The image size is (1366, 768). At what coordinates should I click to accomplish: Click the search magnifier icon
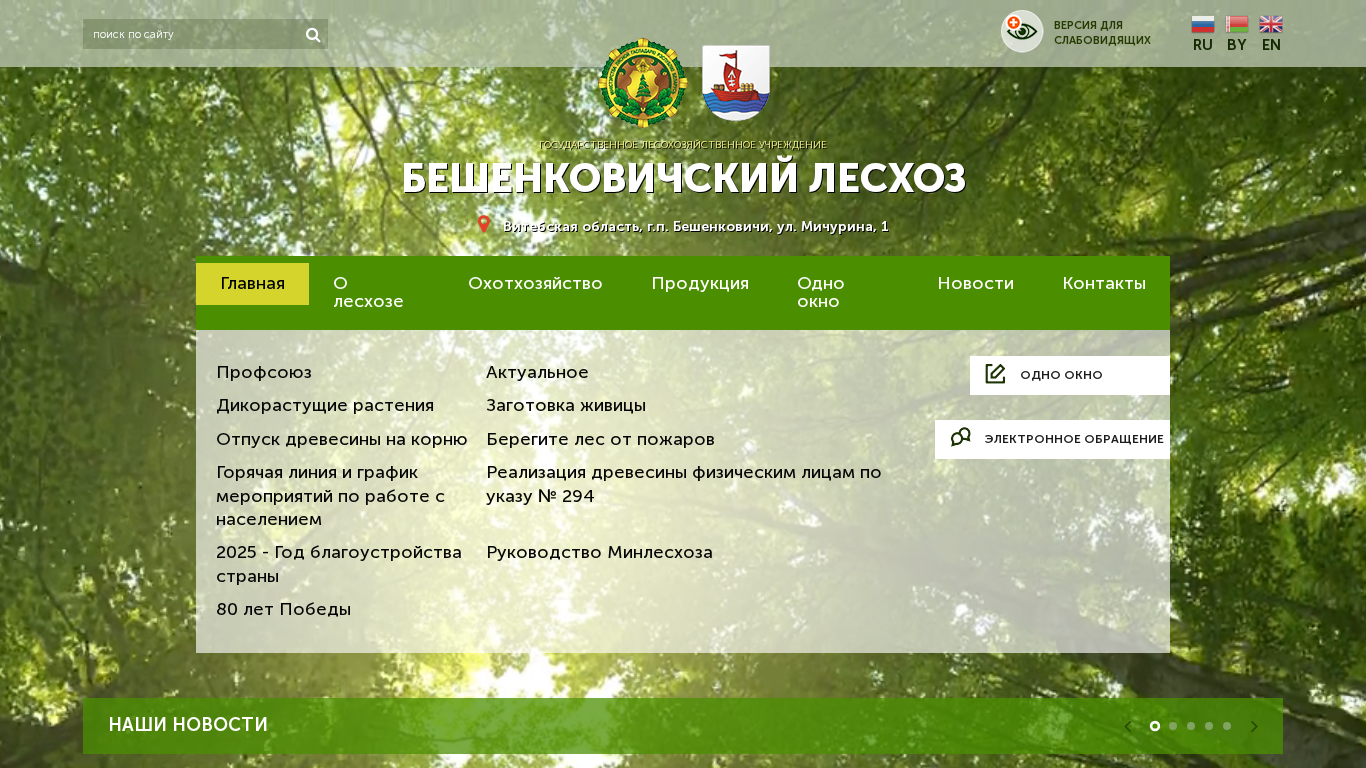(x=313, y=35)
